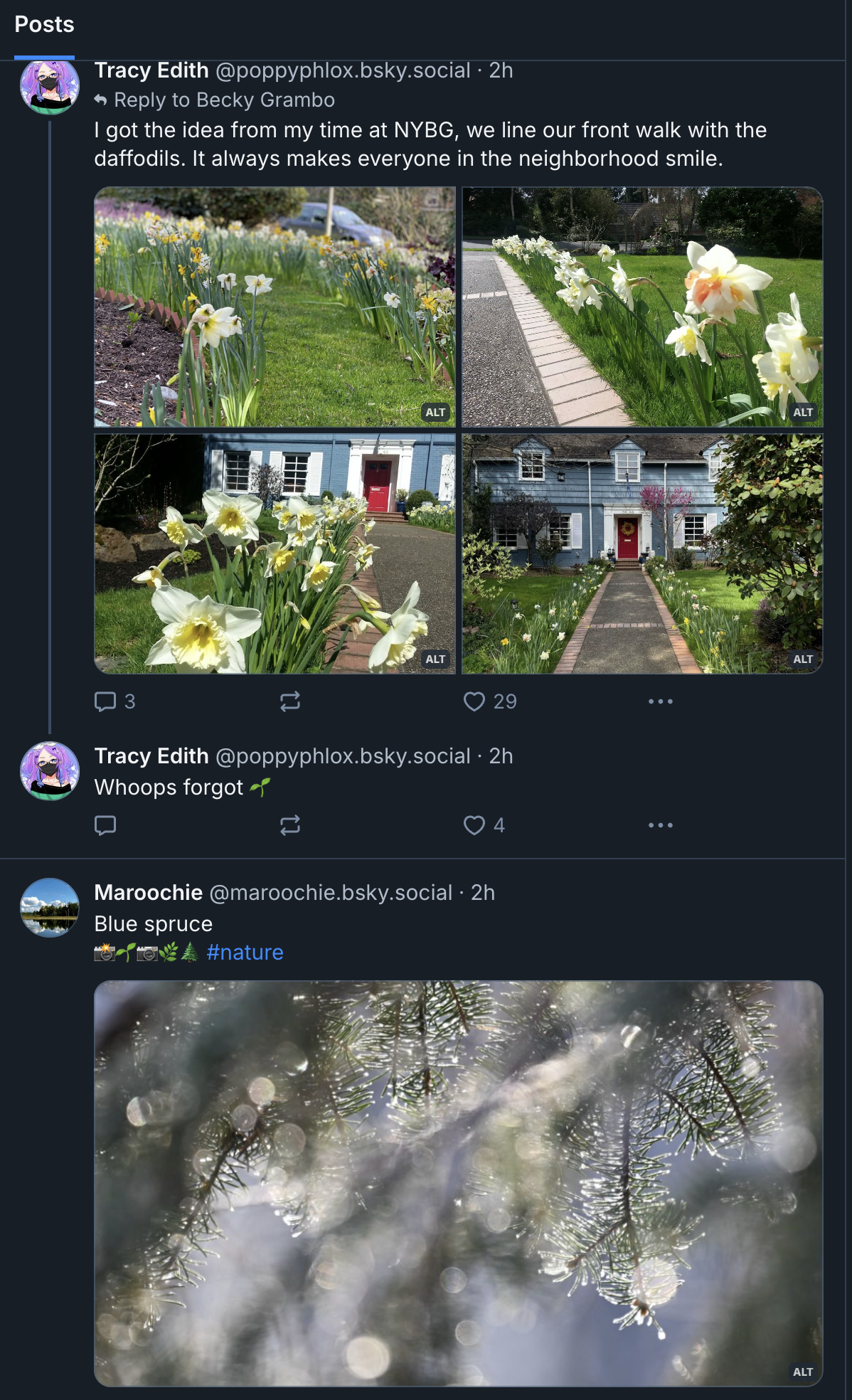
Task: Open the blue spruce branch photo
Action: [458, 1183]
